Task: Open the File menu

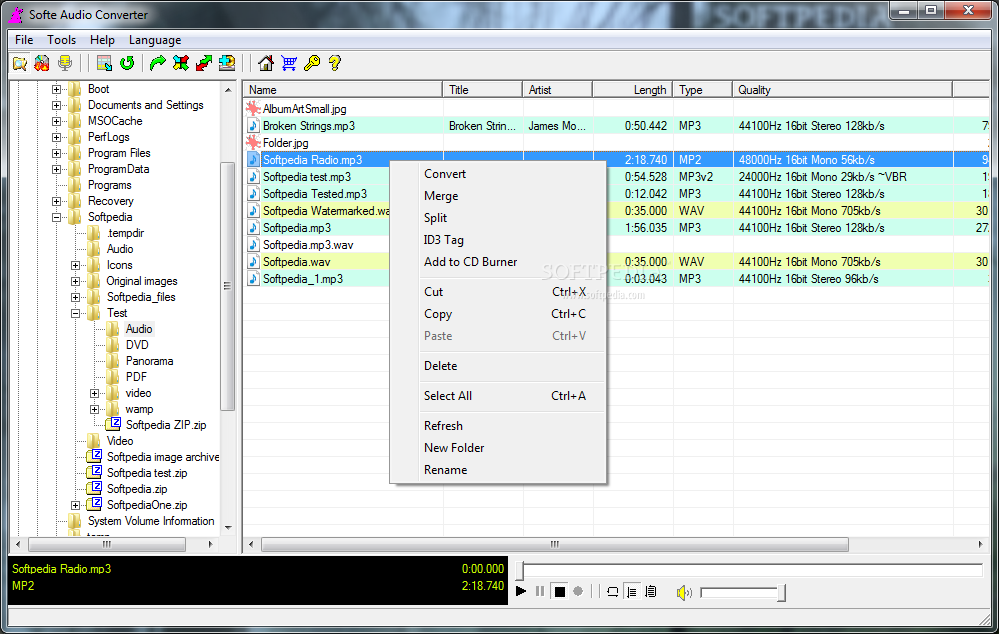Action: pyautogui.click(x=24, y=40)
